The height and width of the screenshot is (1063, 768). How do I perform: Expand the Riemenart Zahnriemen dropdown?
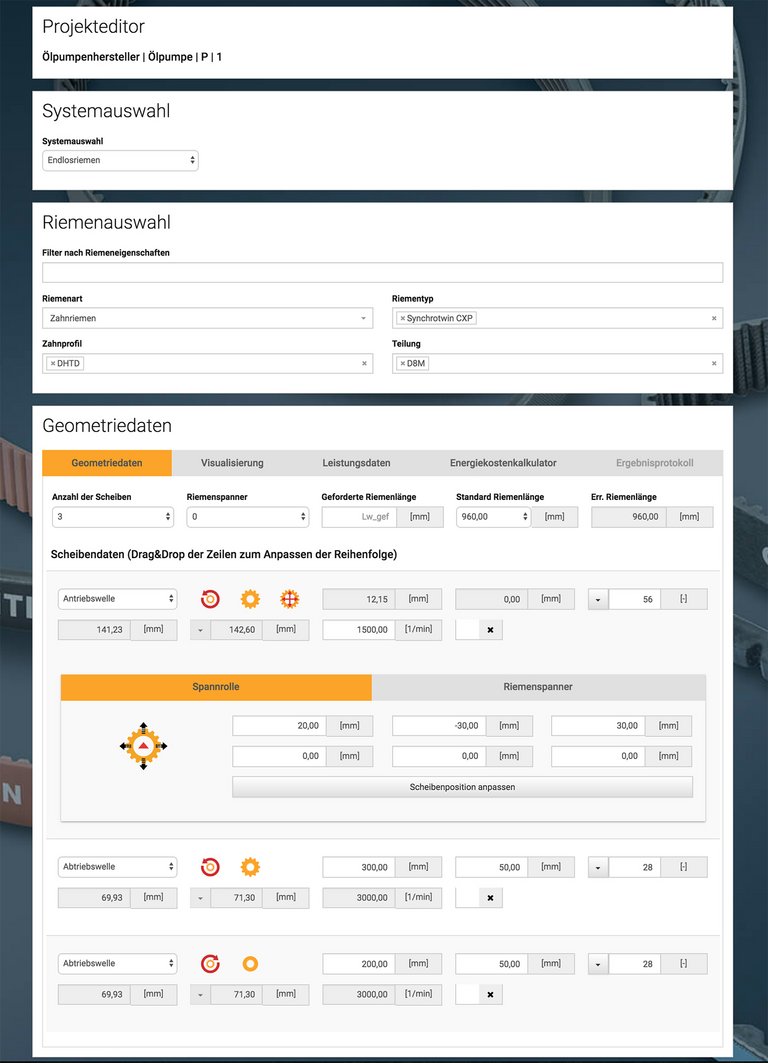click(207, 319)
